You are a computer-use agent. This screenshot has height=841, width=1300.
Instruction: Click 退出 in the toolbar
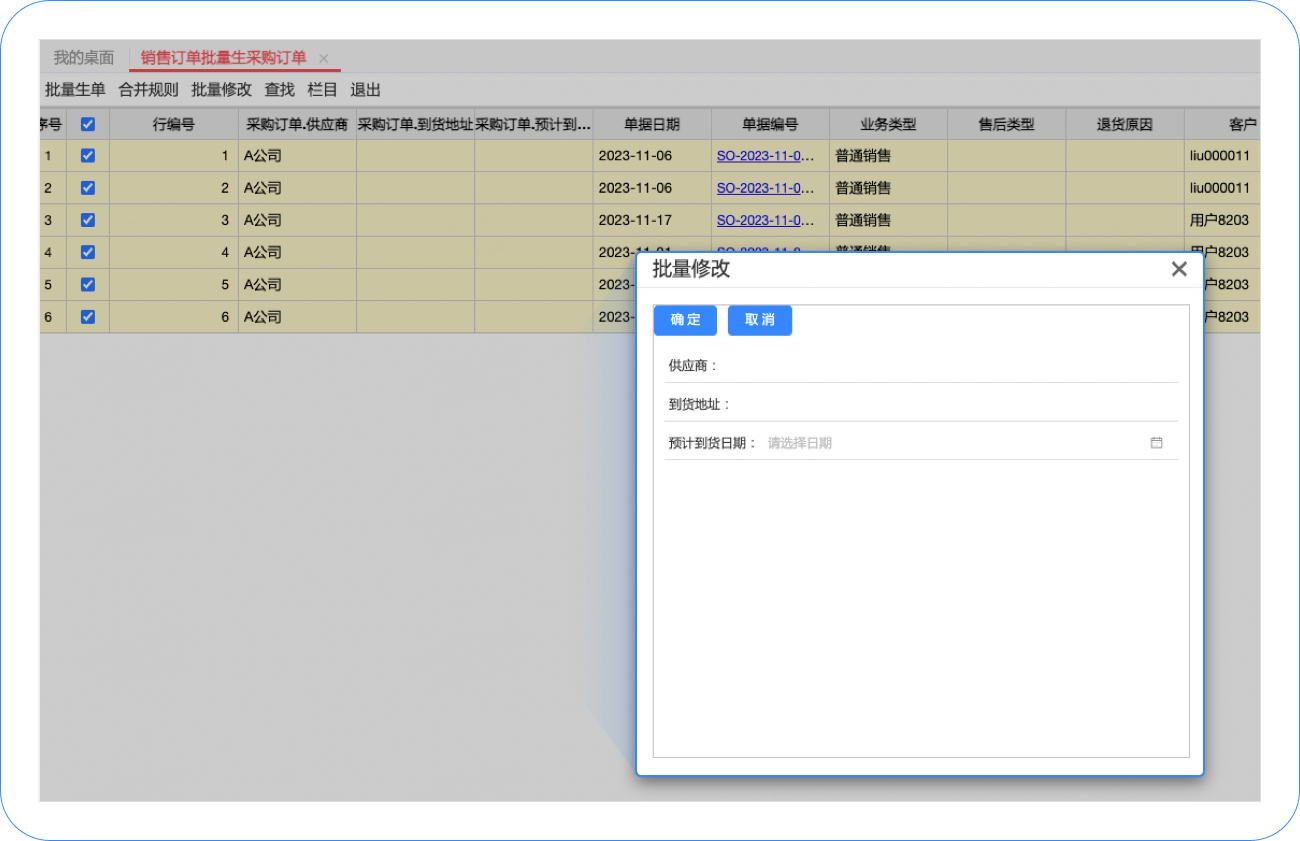point(365,90)
